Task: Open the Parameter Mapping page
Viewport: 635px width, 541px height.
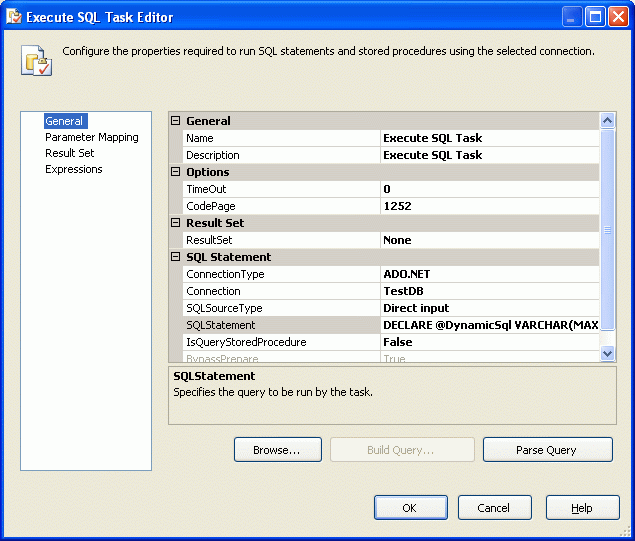Action: point(92,137)
